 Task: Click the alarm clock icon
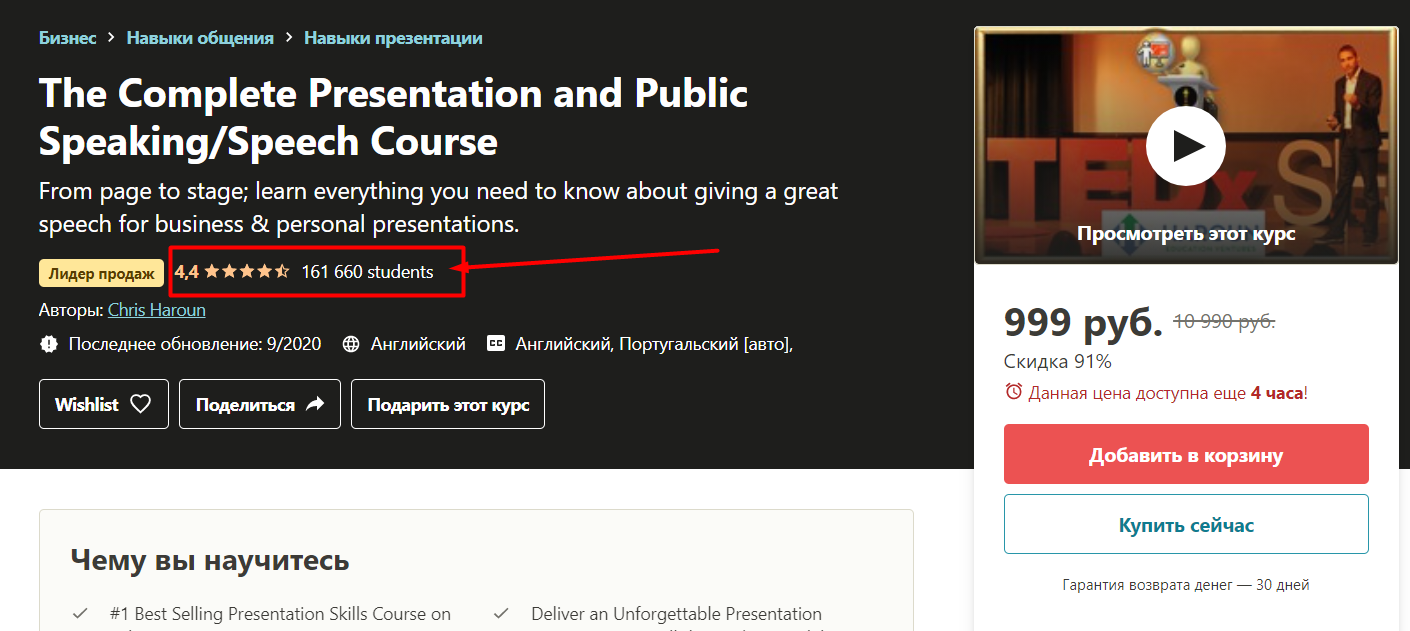coord(1014,392)
